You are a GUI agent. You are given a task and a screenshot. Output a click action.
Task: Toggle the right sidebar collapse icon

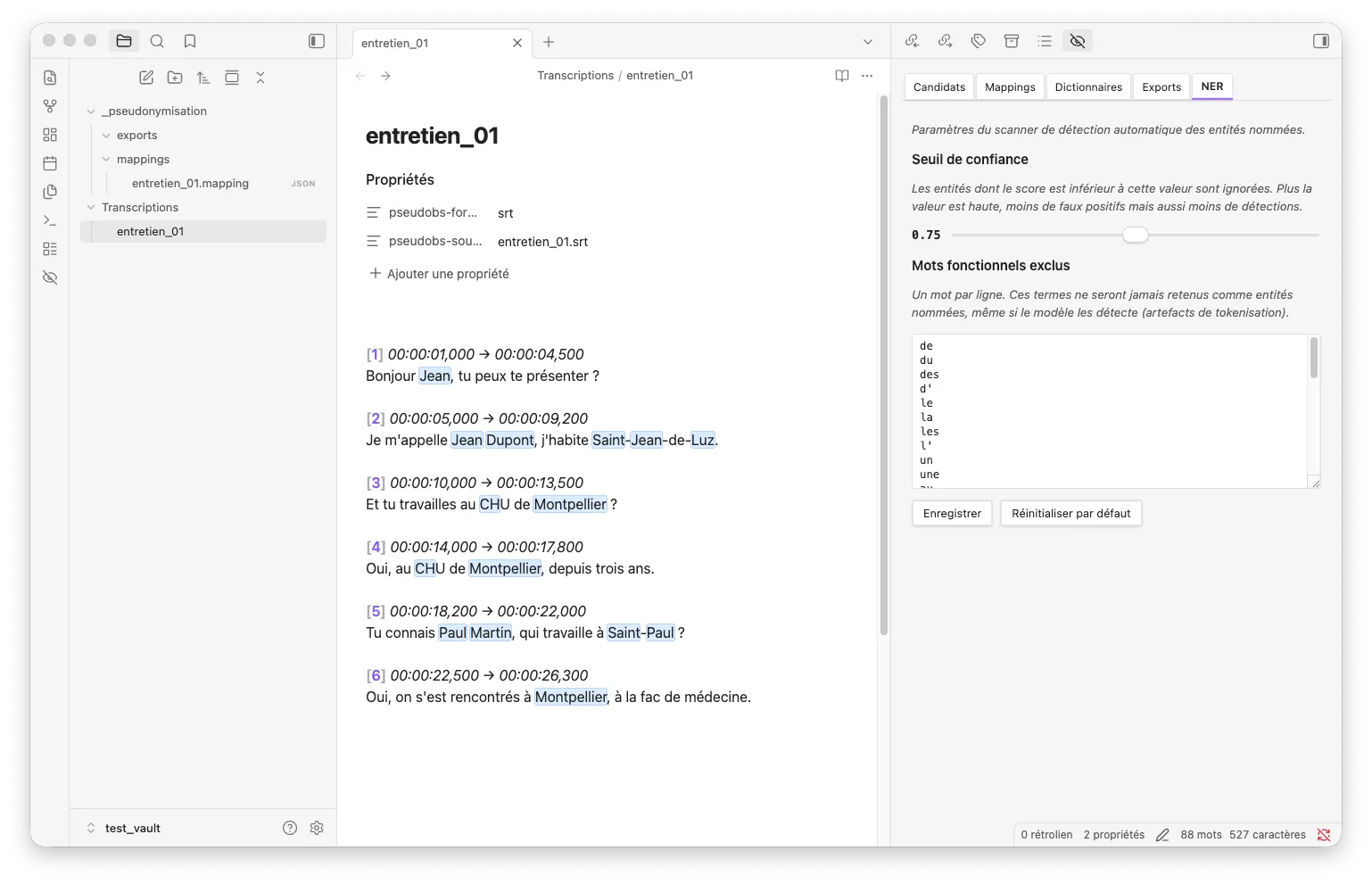1321,41
